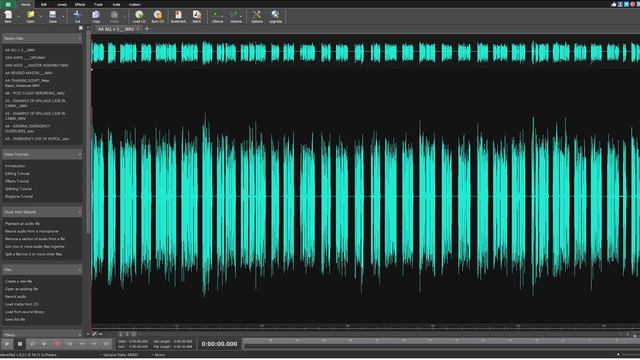Click the Save toolbar icon

[x=53, y=16]
